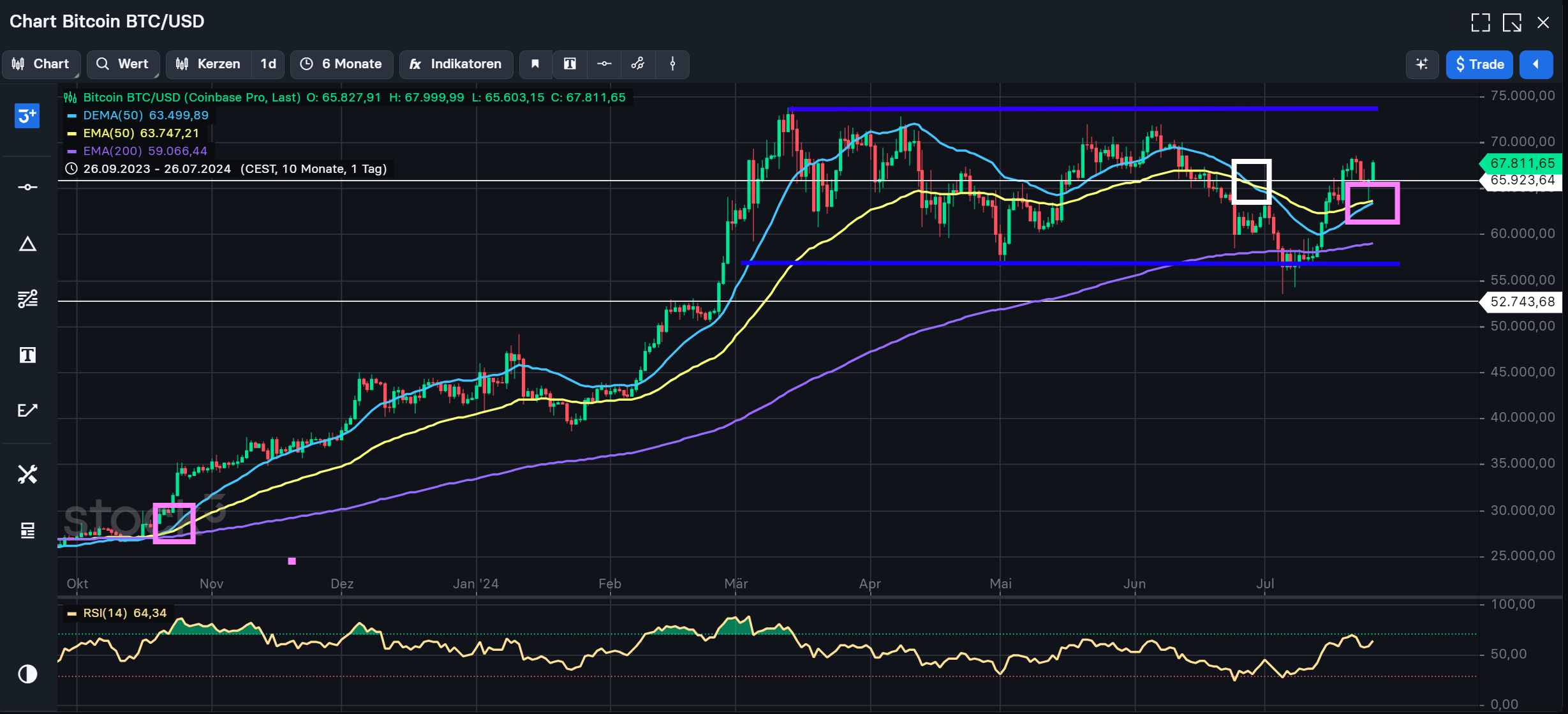Open the Chart dropdown menu
This screenshot has height=714, width=1568.
(x=41, y=64)
